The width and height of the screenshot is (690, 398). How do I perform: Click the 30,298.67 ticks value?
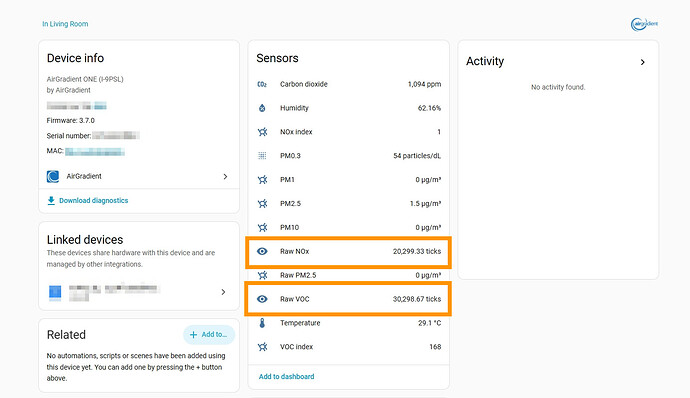(417, 299)
